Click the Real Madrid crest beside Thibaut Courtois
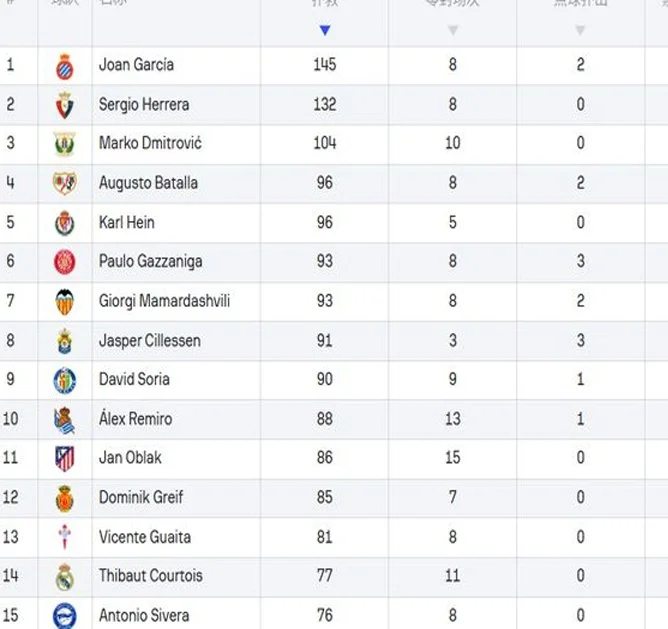The image size is (668, 629). tap(65, 577)
